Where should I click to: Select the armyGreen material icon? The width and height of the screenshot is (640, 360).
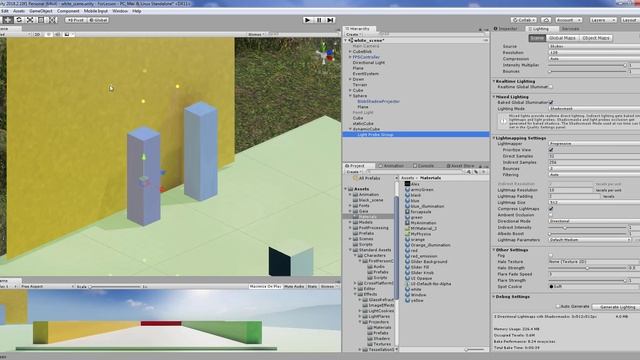[407, 190]
